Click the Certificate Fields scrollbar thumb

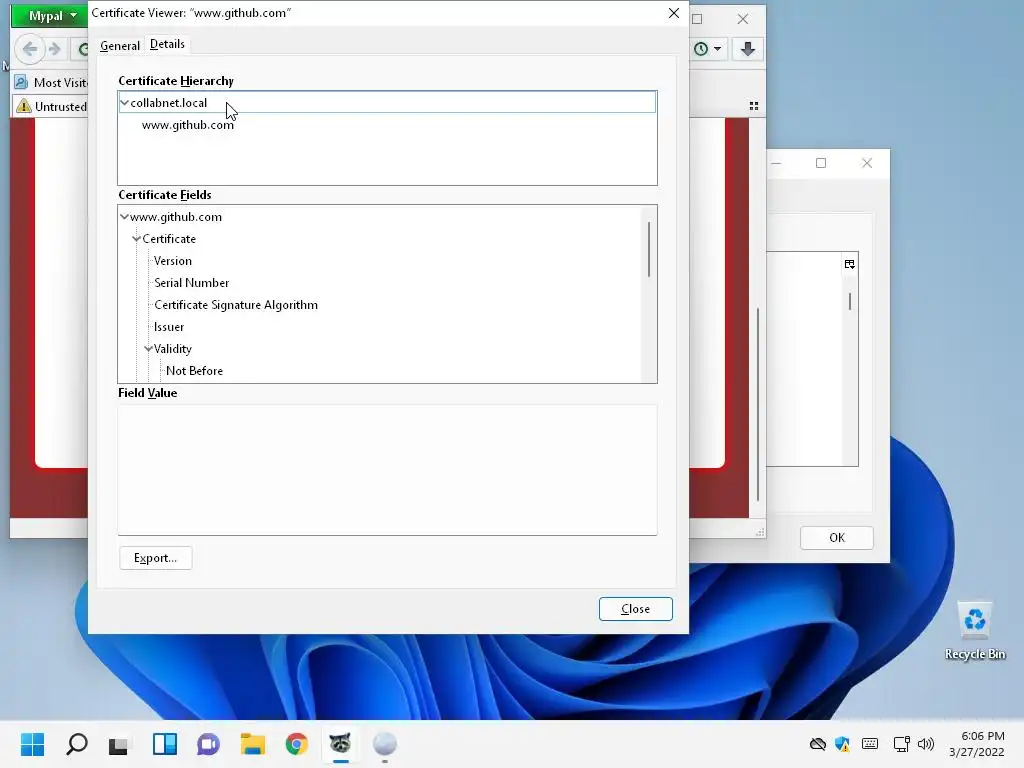(x=648, y=249)
